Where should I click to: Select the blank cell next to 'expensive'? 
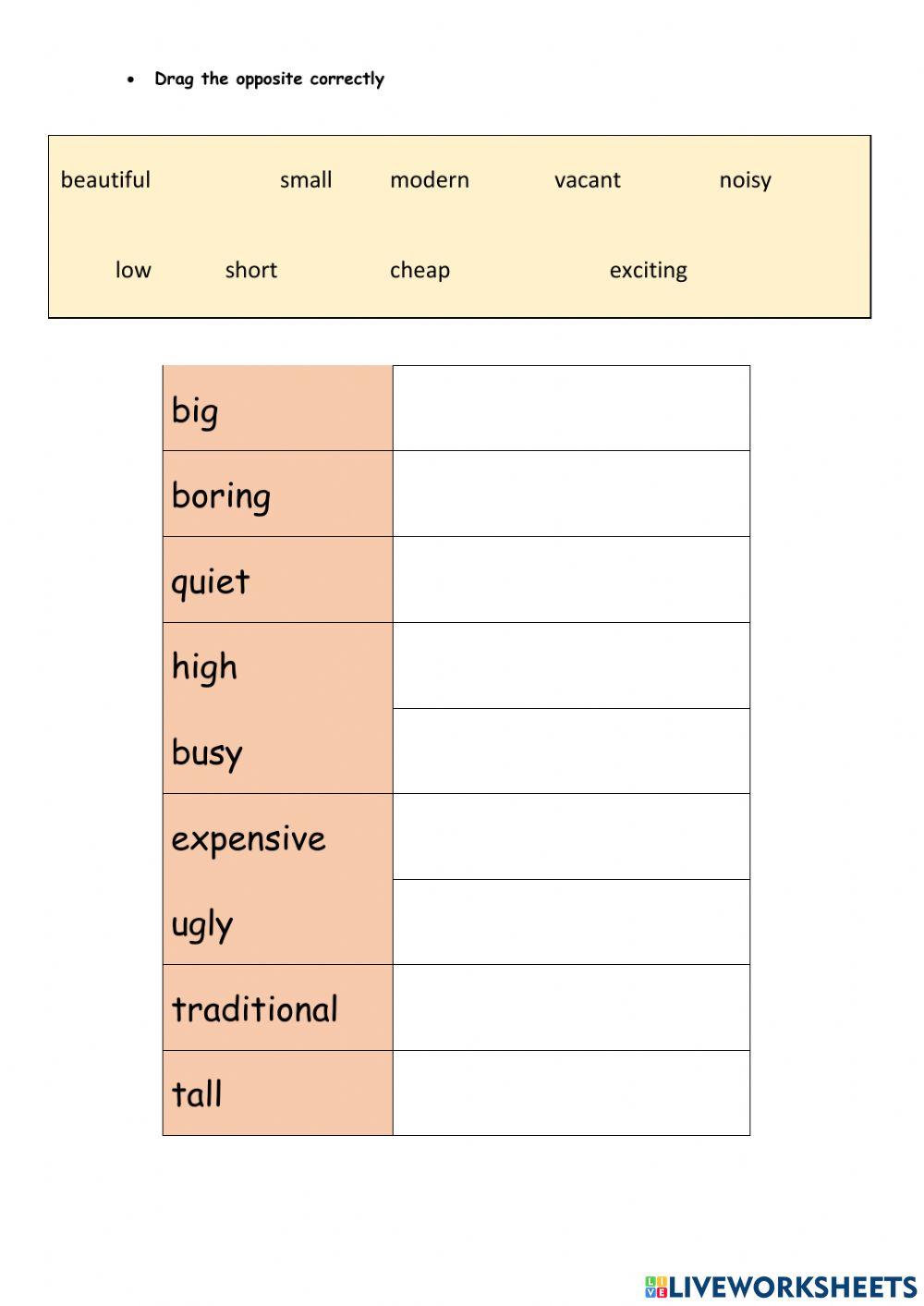[571, 836]
